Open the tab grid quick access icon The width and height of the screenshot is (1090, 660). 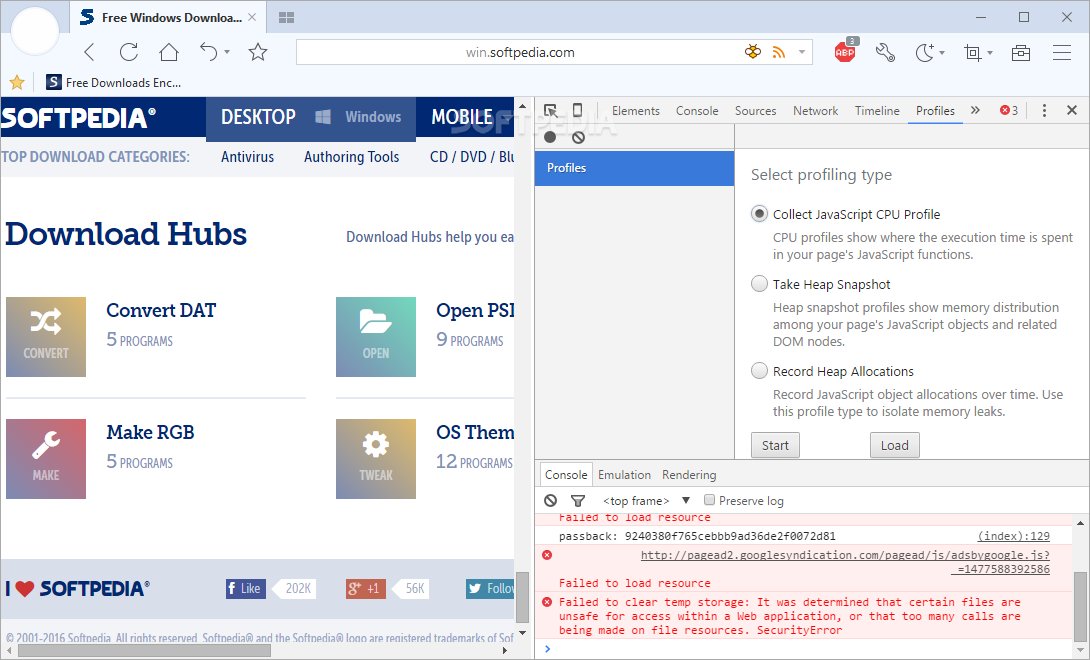point(286,17)
